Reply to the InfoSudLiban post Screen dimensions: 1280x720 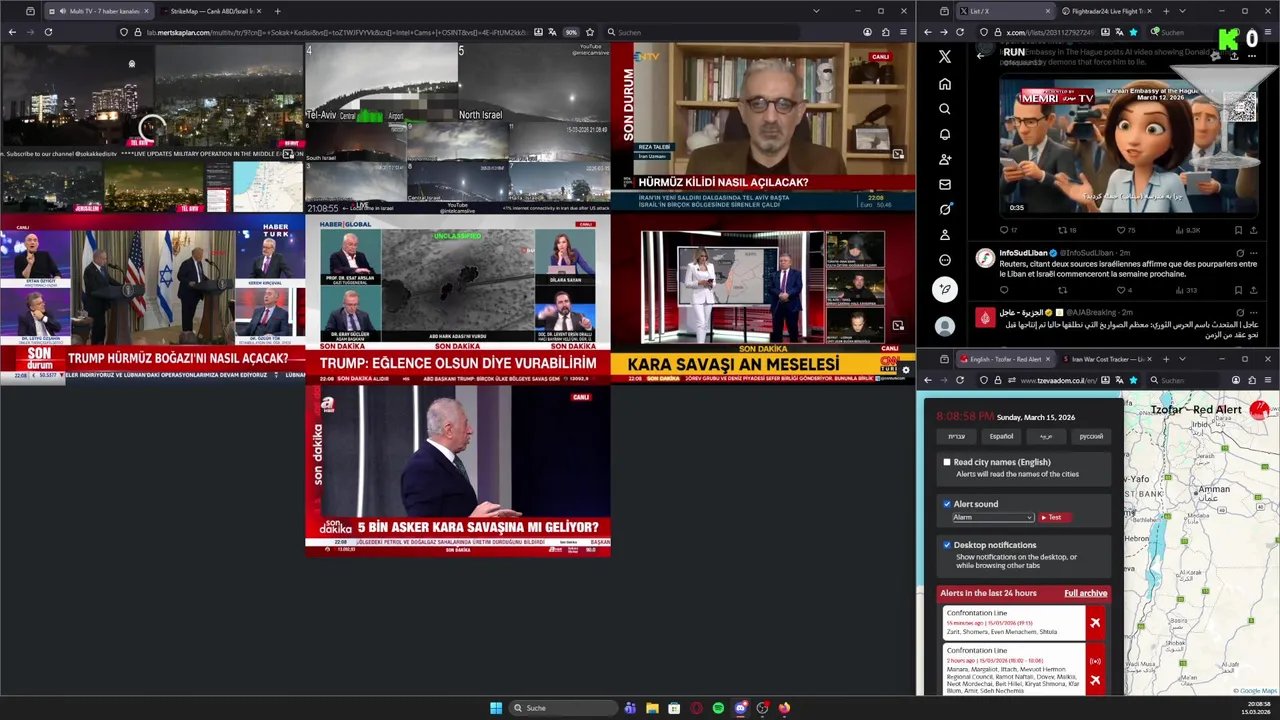tap(1004, 290)
